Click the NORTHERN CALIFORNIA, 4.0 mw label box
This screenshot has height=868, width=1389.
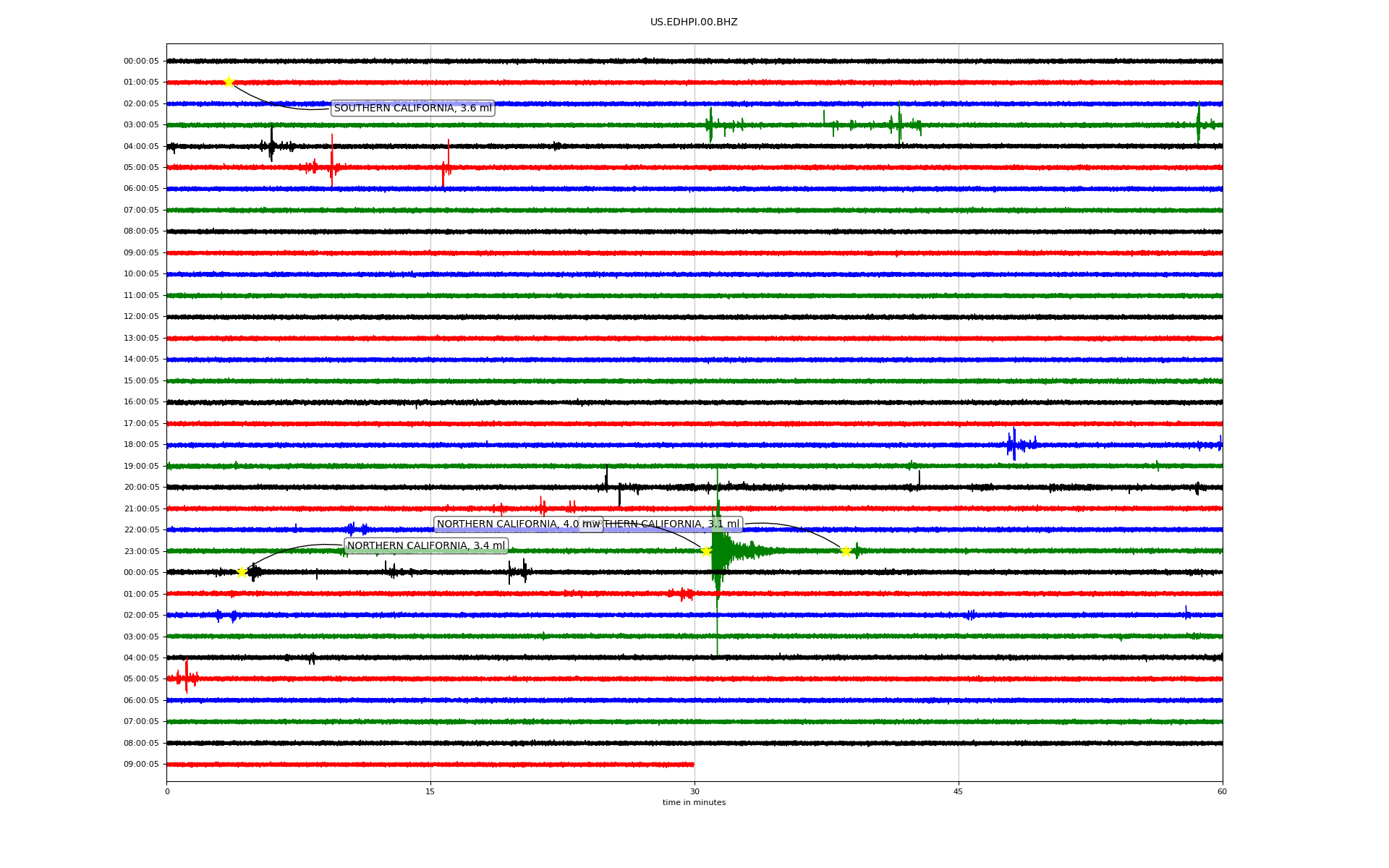click(x=506, y=524)
